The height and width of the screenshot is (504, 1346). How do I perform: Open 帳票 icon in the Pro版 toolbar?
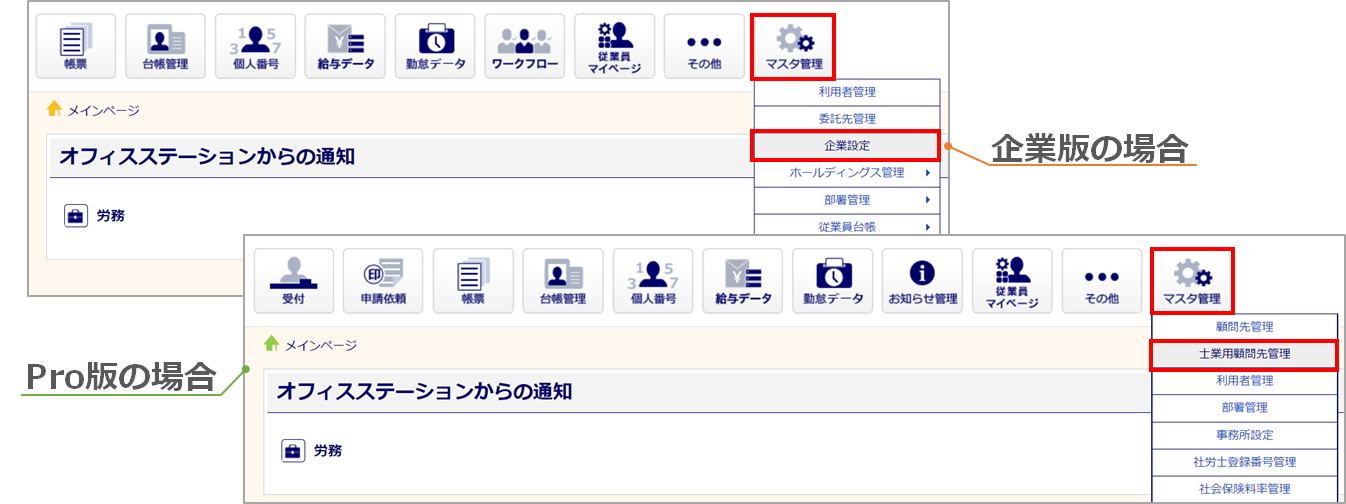point(473,281)
